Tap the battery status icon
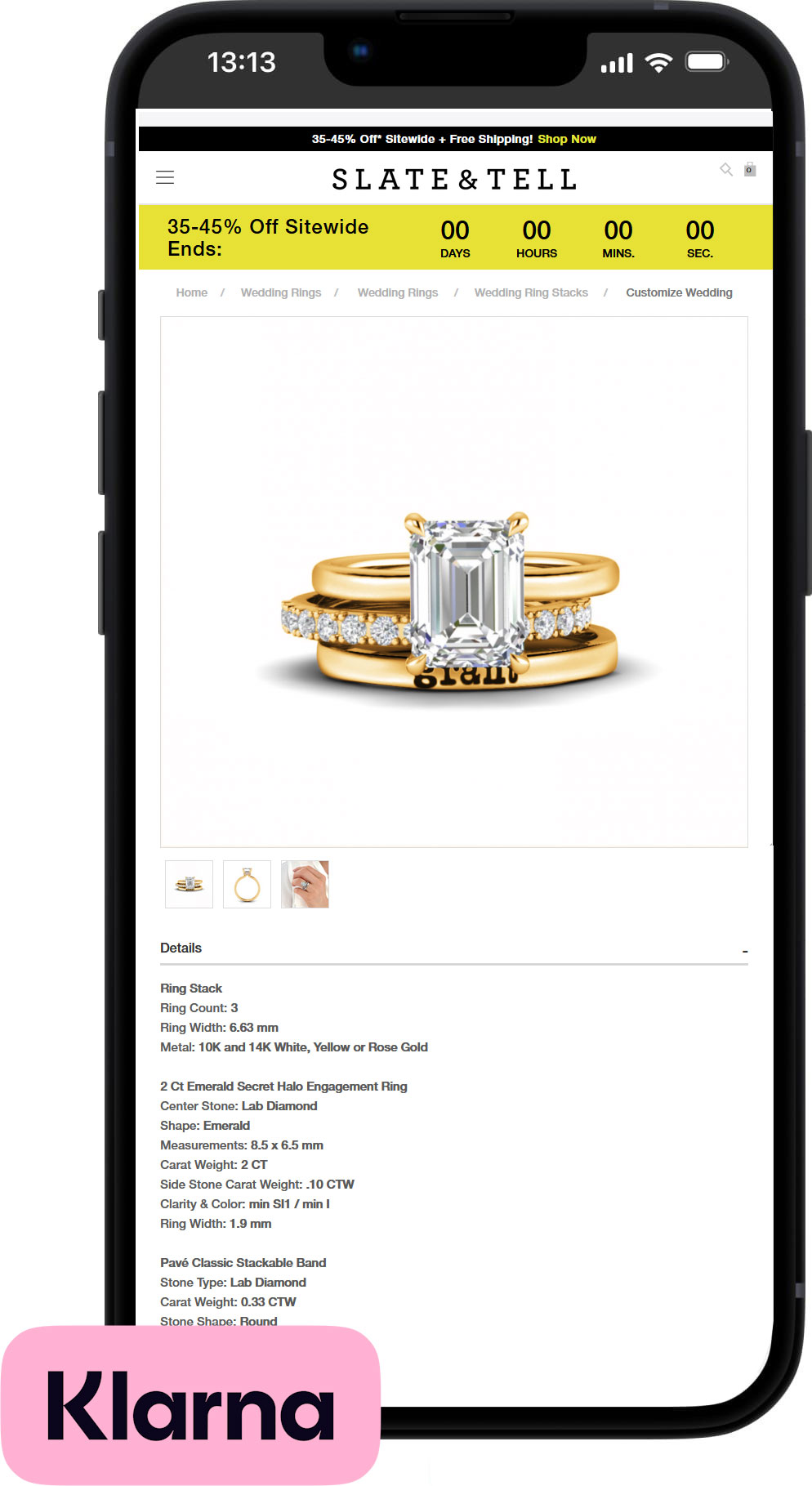812x1486 pixels. click(x=707, y=62)
